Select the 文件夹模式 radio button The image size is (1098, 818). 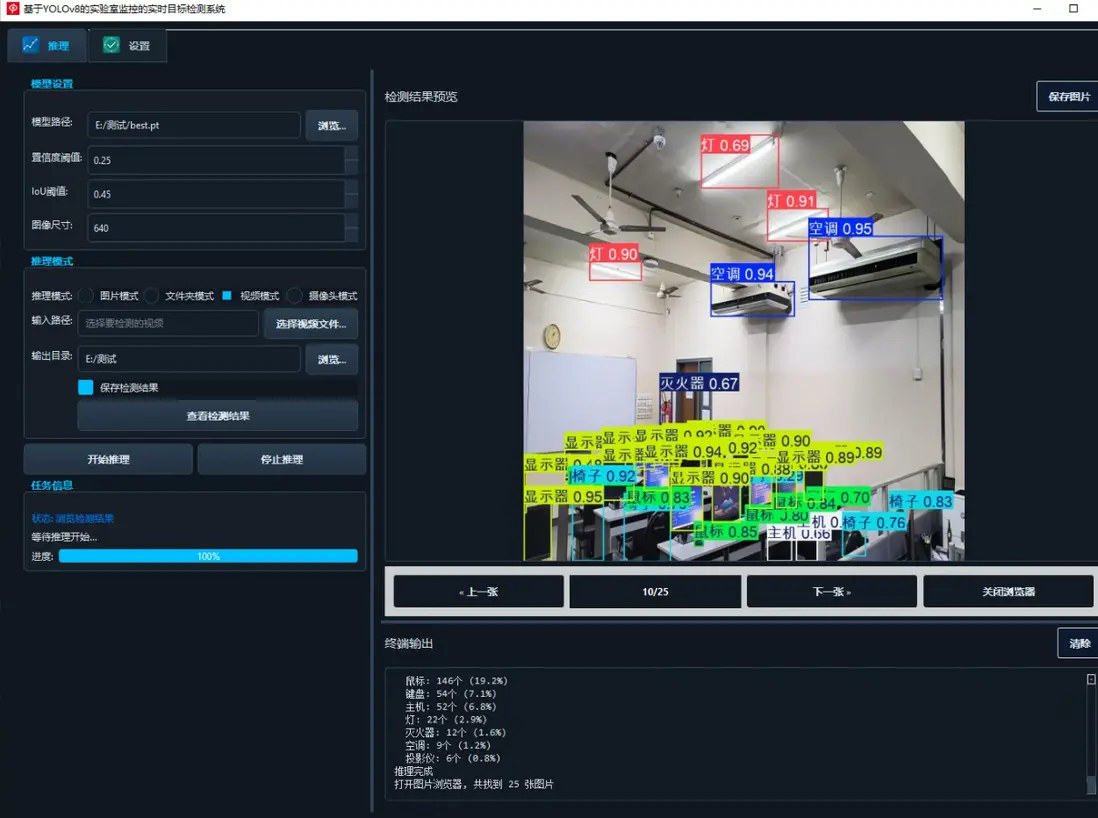pos(152,296)
